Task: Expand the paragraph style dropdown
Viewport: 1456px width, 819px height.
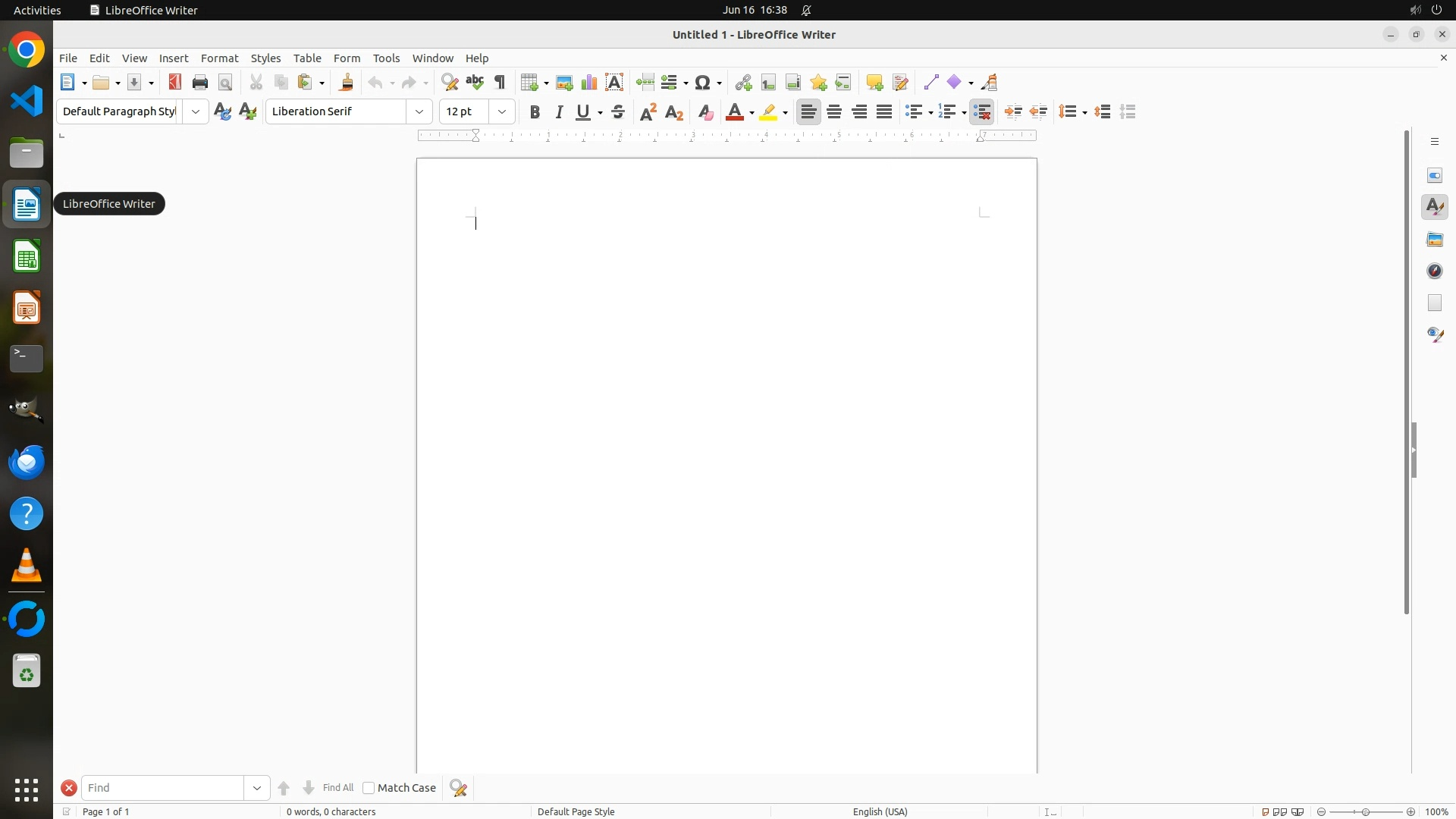Action: (196, 112)
